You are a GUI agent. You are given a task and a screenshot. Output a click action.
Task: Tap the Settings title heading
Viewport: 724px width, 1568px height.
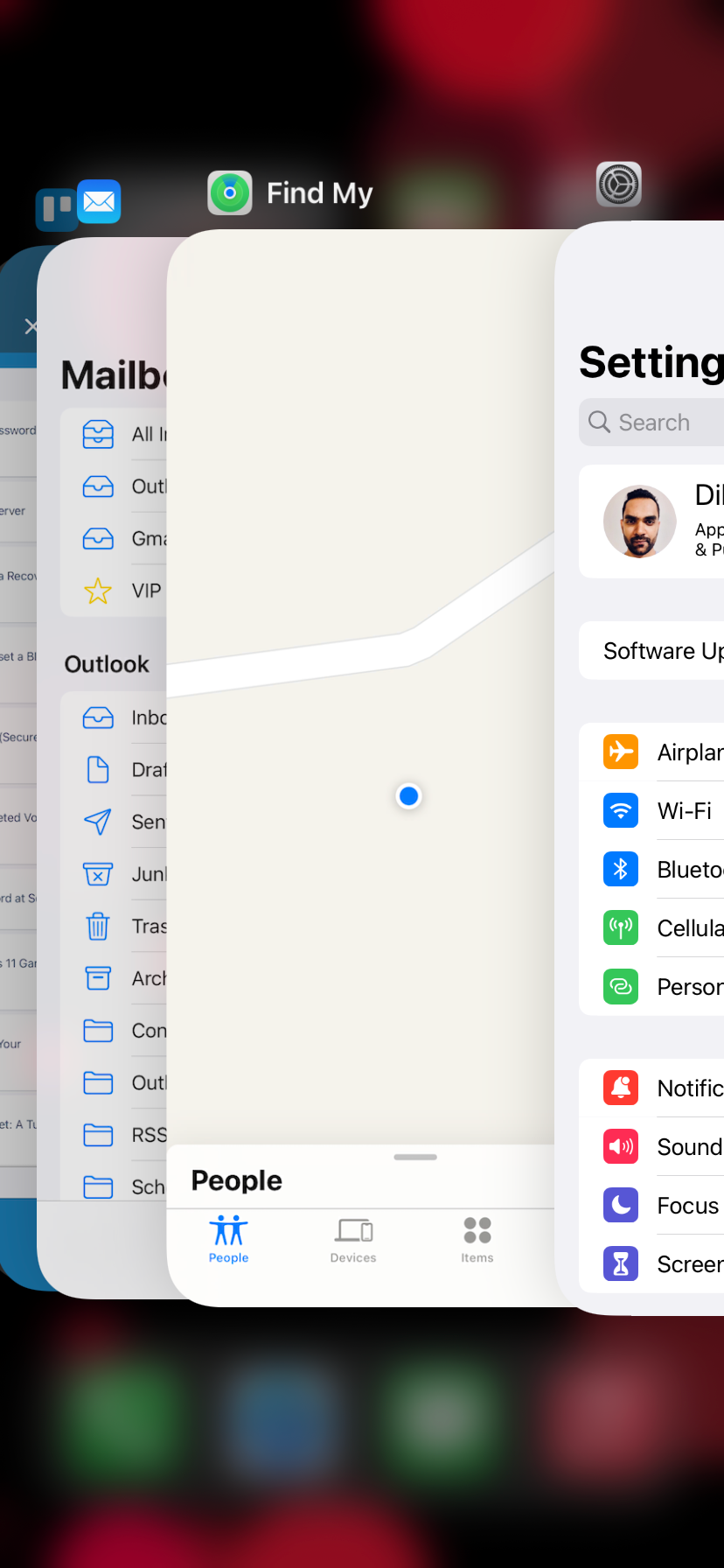coord(651,362)
